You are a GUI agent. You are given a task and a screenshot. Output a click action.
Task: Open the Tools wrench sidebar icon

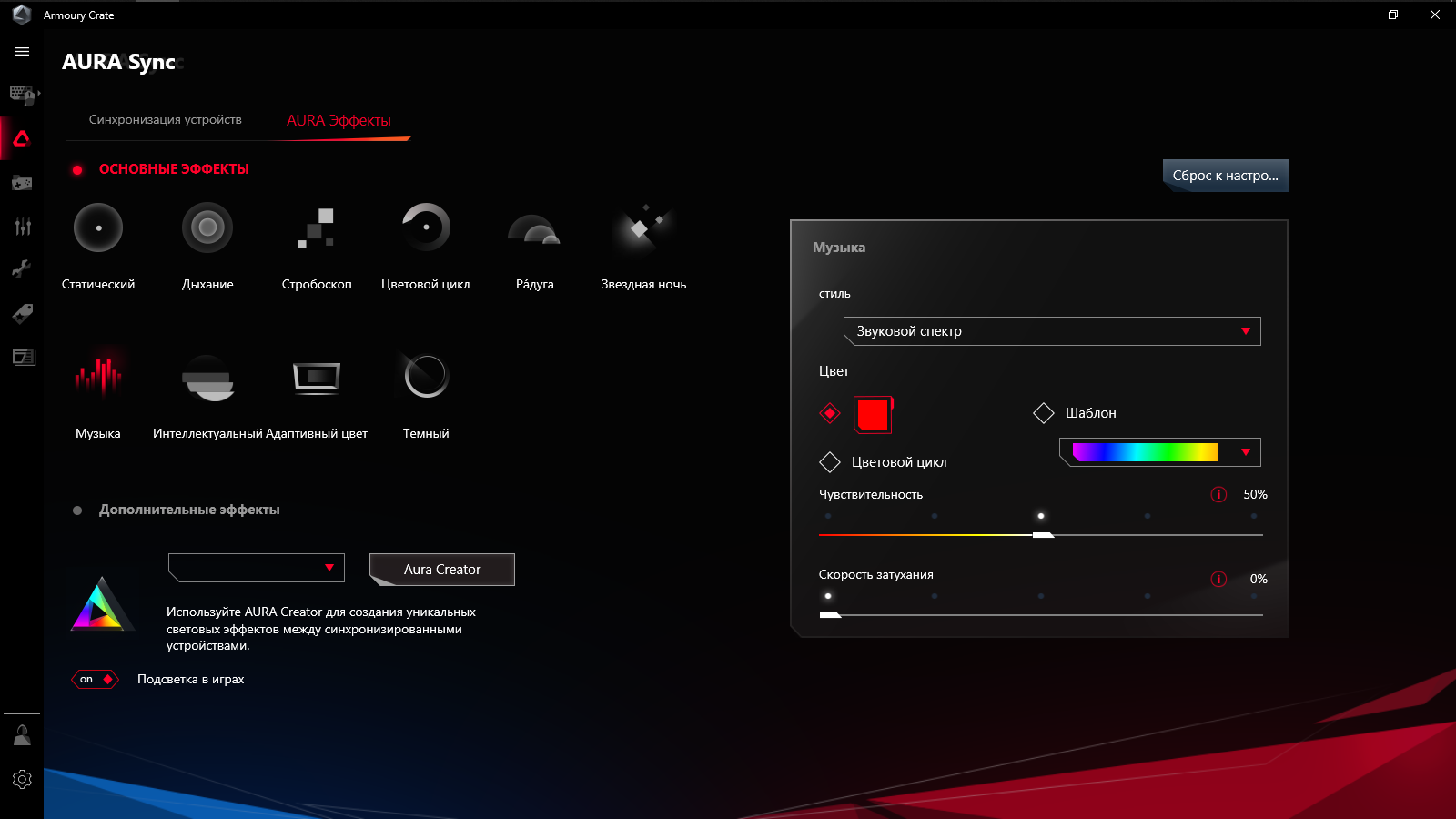coord(22,269)
